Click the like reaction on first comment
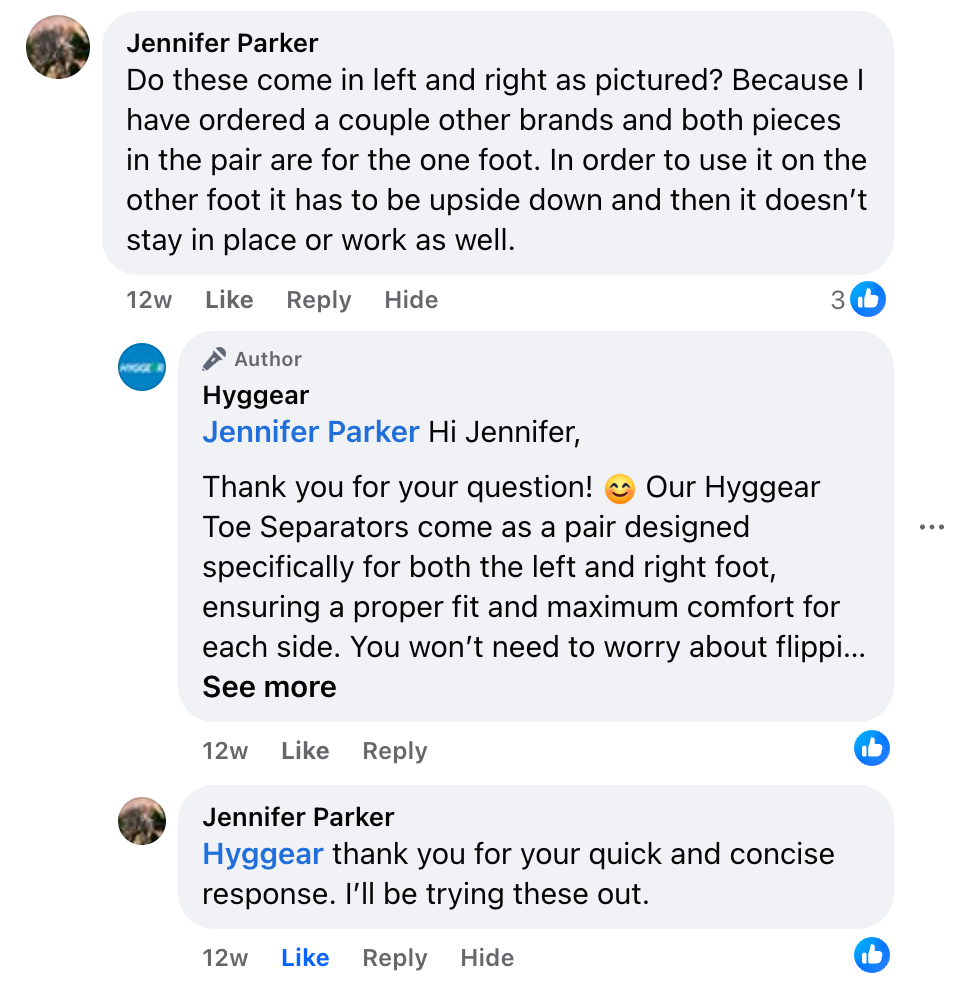The width and height of the screenshot is (980, 990). pos(868,299)
